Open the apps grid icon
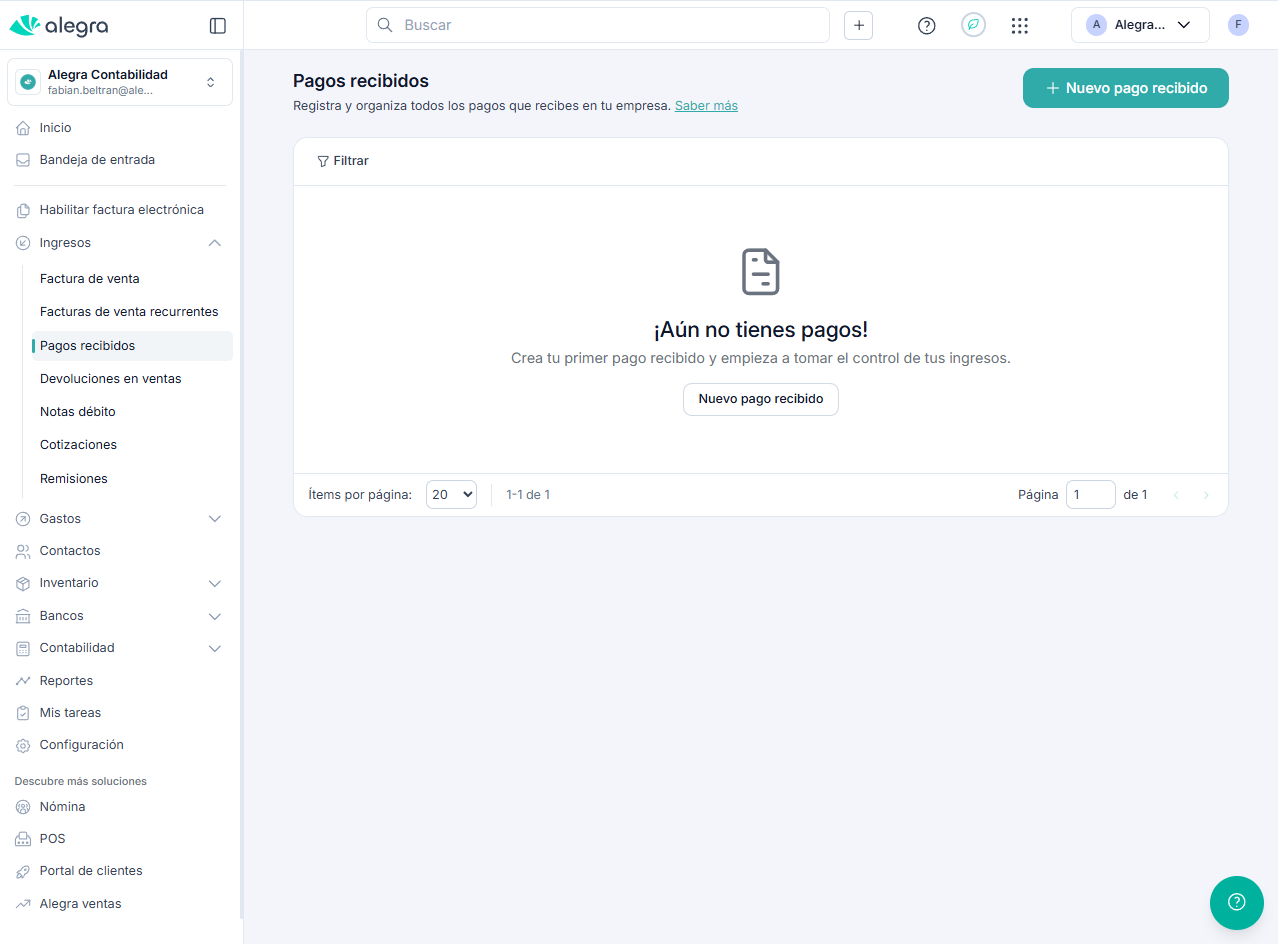 pos(1019,26)
